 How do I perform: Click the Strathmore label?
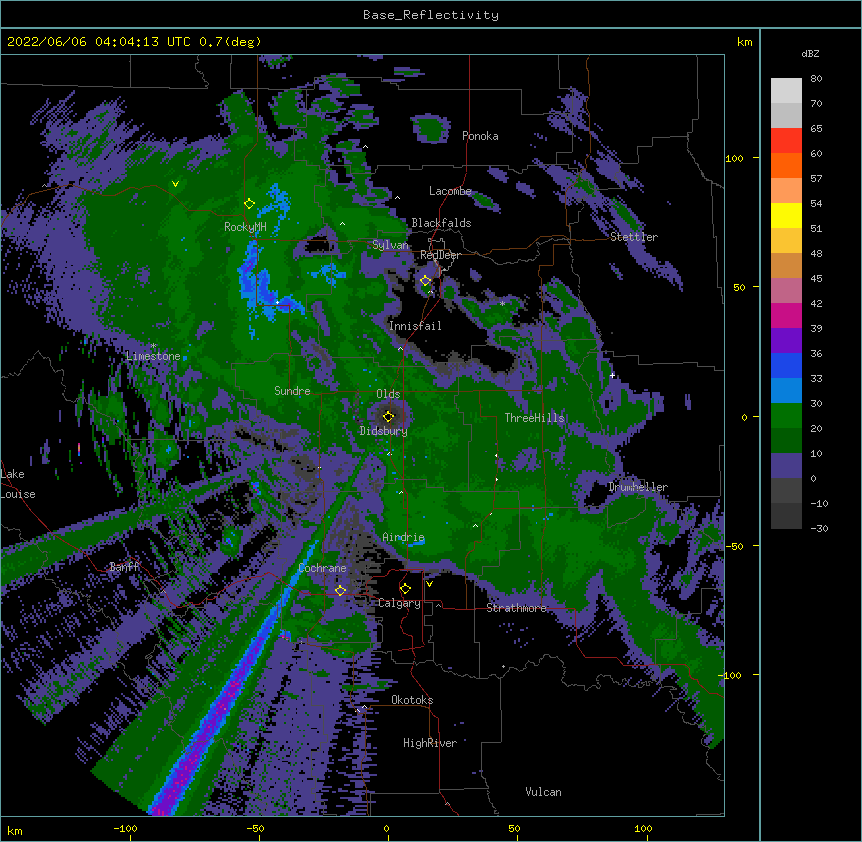(x=516, y=608)
